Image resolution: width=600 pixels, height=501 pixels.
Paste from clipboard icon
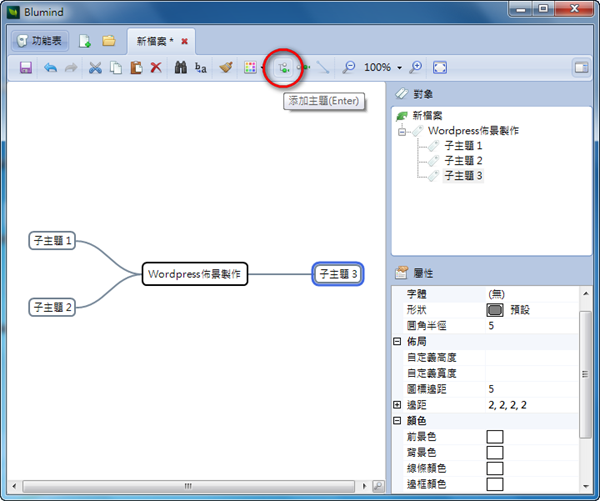click(136, 67)
